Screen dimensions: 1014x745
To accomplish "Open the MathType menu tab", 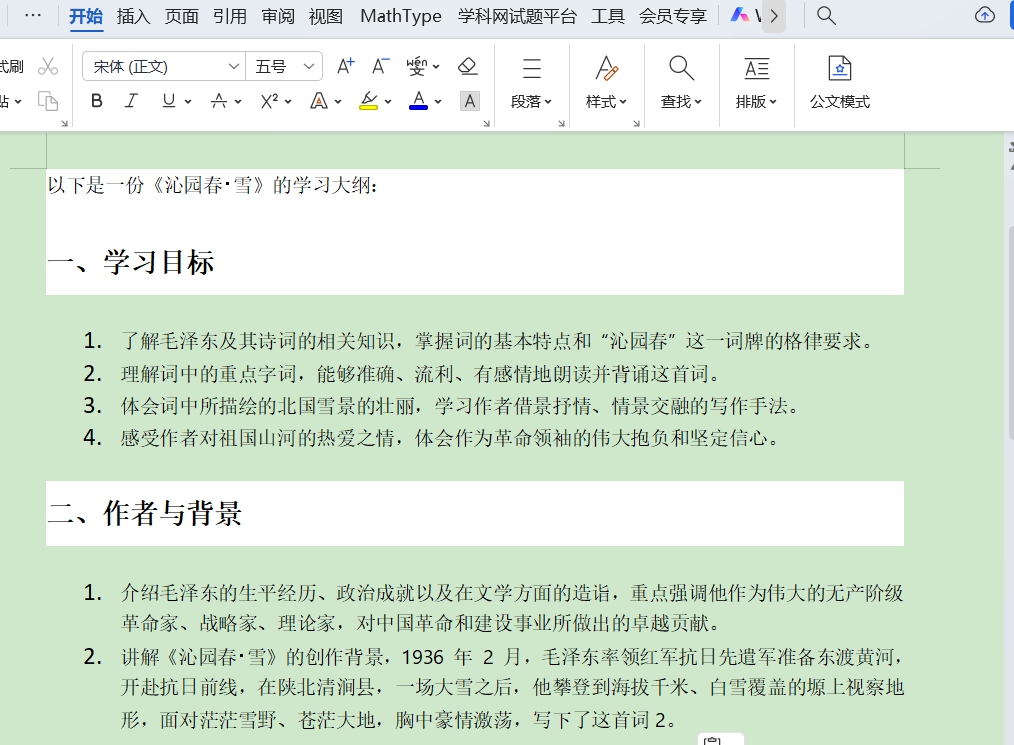I will 400,16.
